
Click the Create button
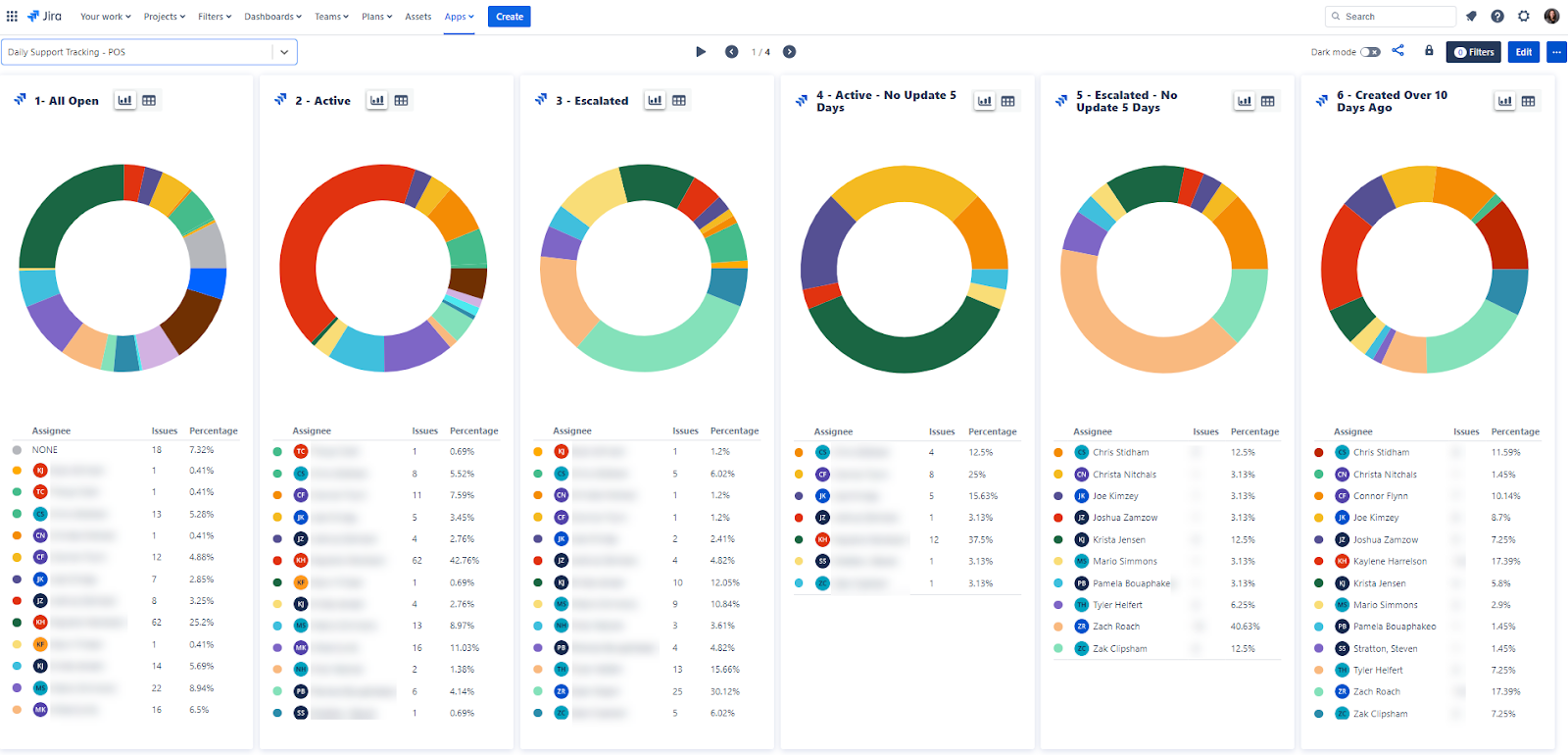510,17
